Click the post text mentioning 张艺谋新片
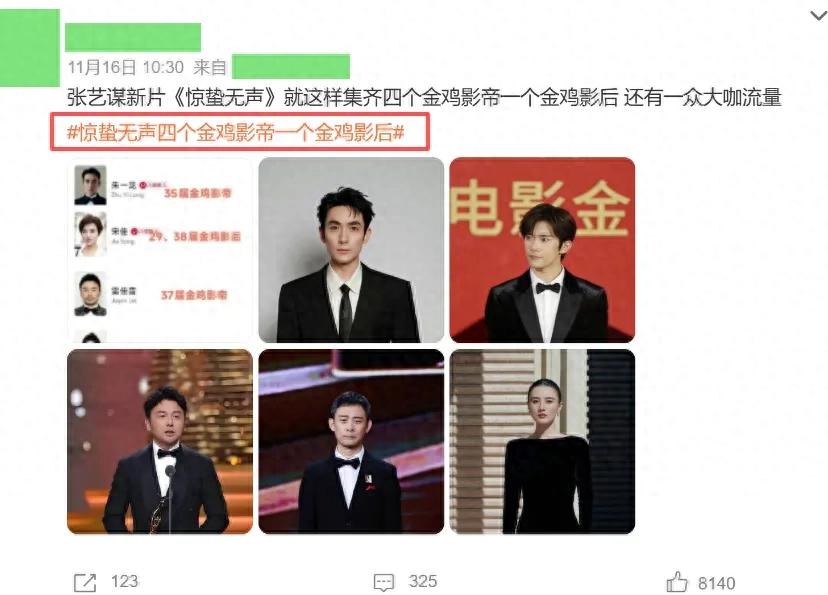Viewport: 828px width, 595px height. pos(424,98)
